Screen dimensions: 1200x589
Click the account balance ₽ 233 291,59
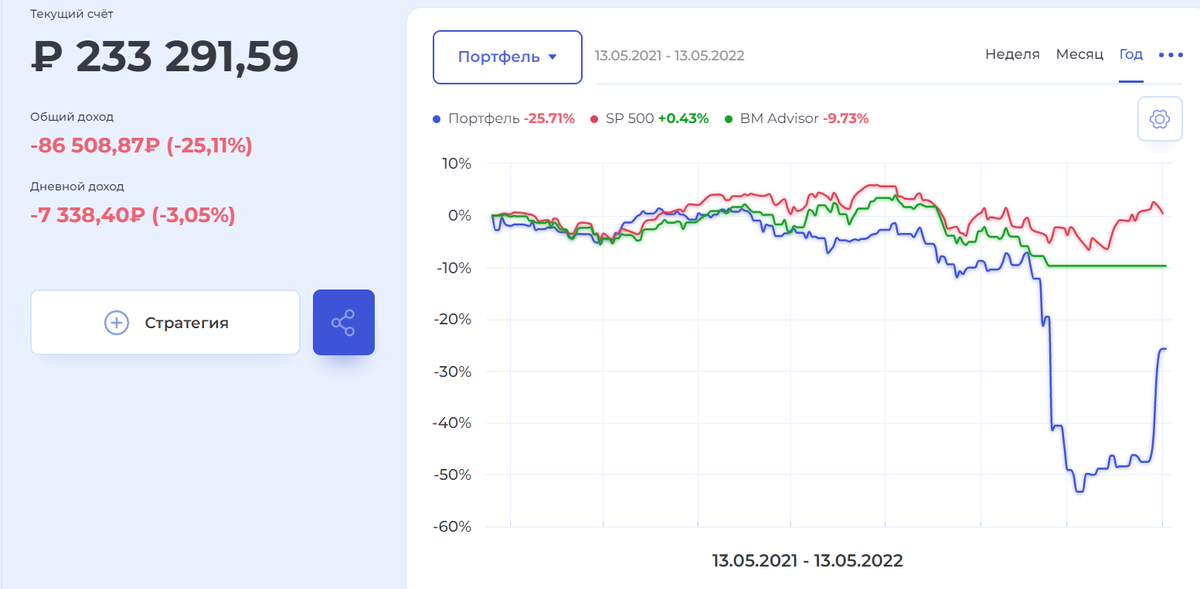(x=165, y=57)
